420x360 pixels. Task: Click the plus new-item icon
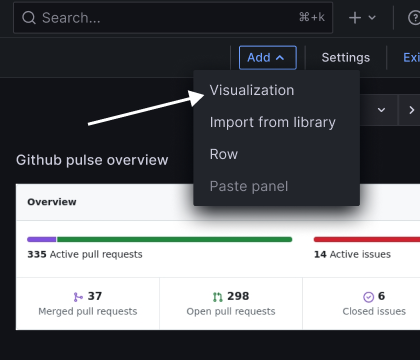355,17
